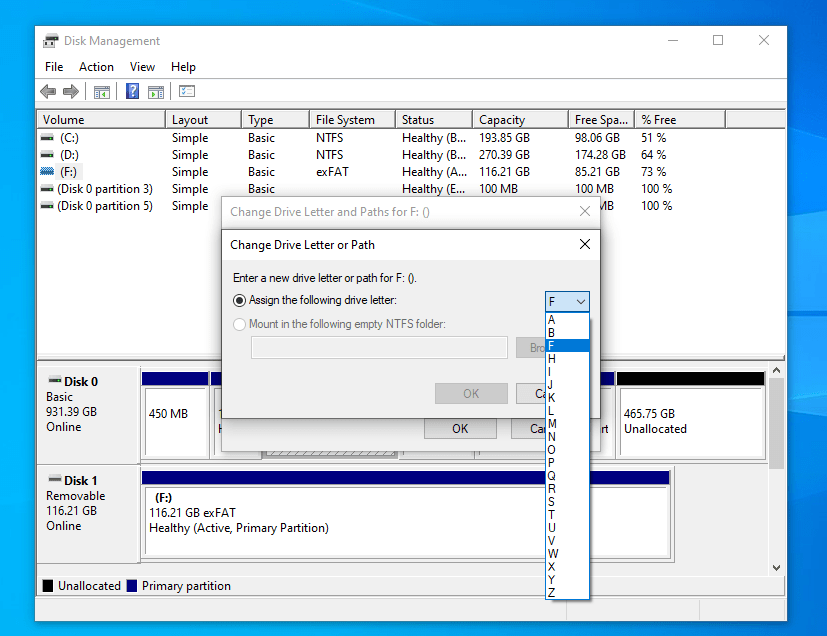Click the checklist settings toolbar icon
Image resolution: width=827 pixels, height=636 pixels.
(187, 92)
